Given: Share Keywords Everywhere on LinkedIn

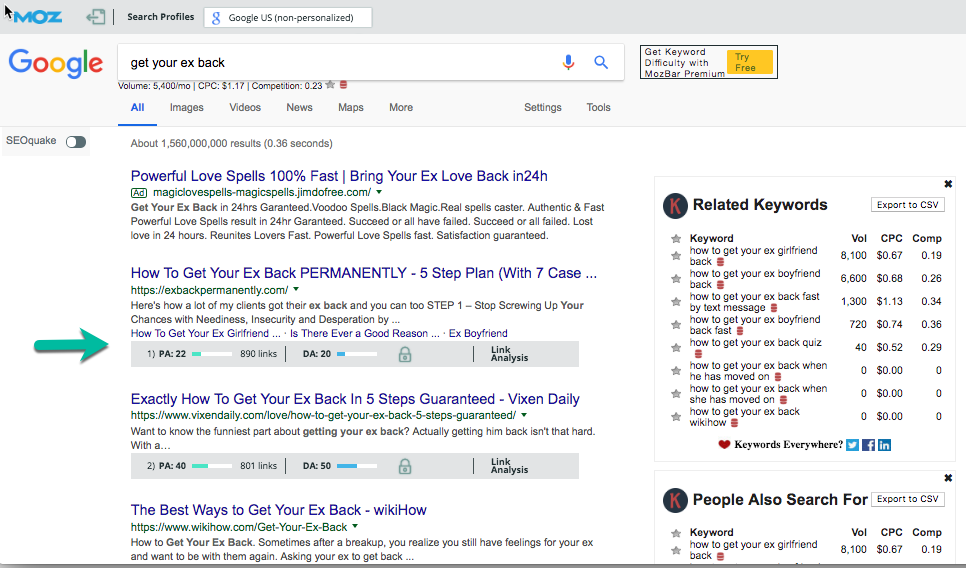Looking at the screenshot, I should [884, 445].
